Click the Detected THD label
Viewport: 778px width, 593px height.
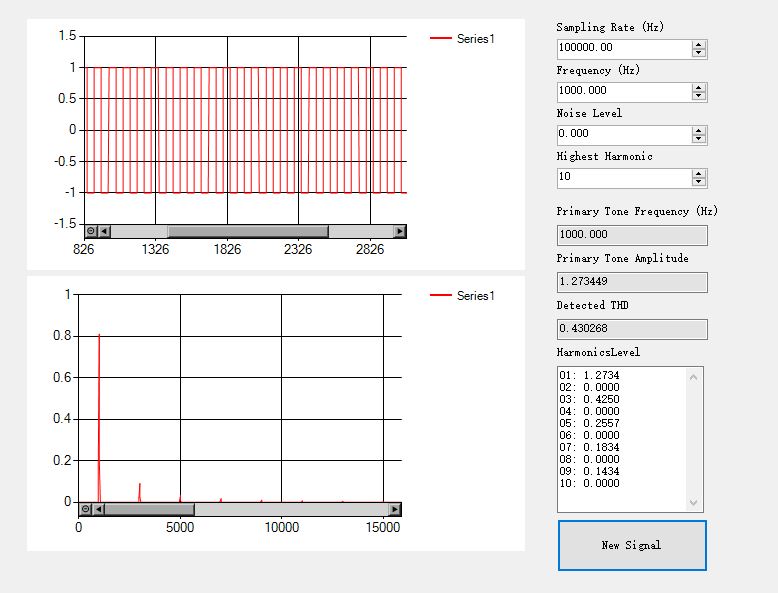[592, 305]
